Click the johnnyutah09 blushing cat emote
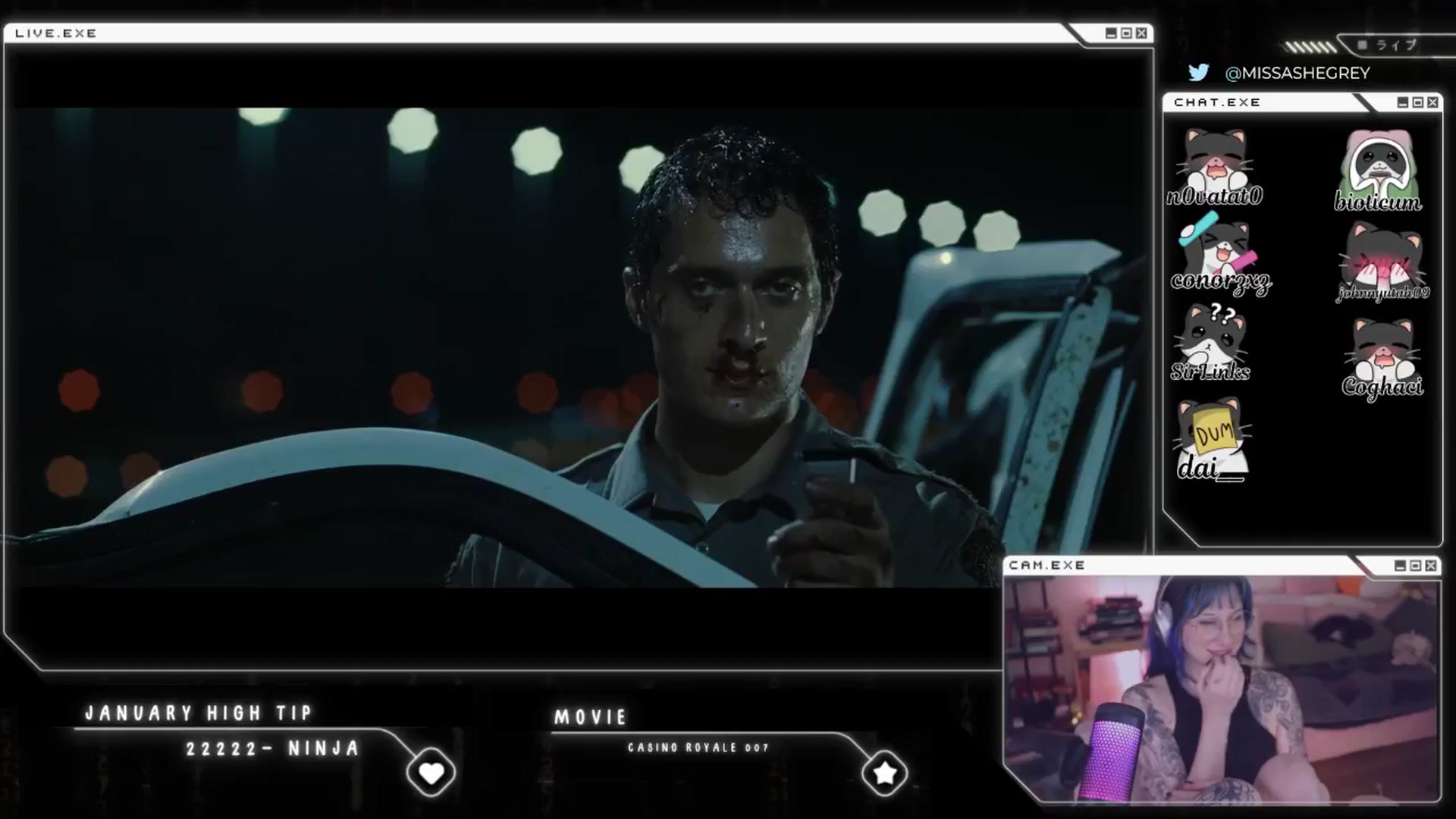Screen dimensions: 1456x819 pyautogui.click(x=1382, y=263)
